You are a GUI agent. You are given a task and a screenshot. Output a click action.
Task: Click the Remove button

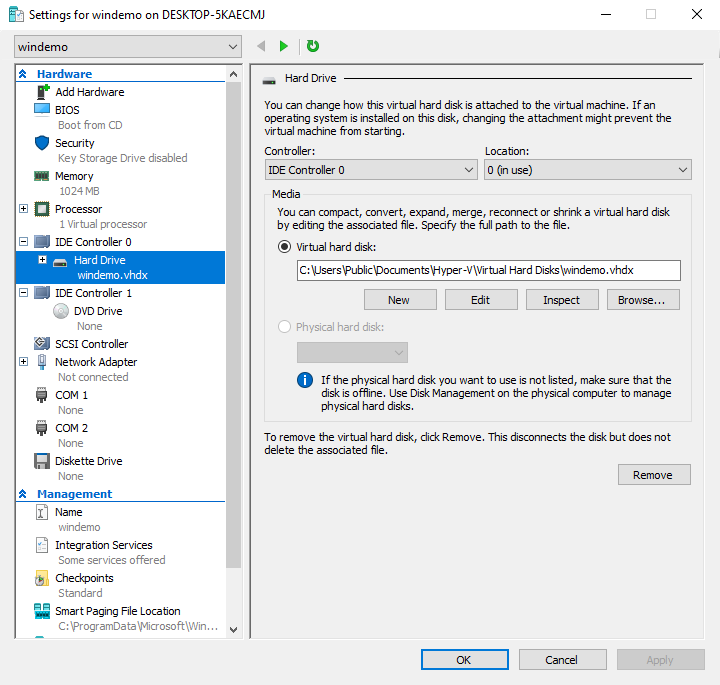(653, 475)
